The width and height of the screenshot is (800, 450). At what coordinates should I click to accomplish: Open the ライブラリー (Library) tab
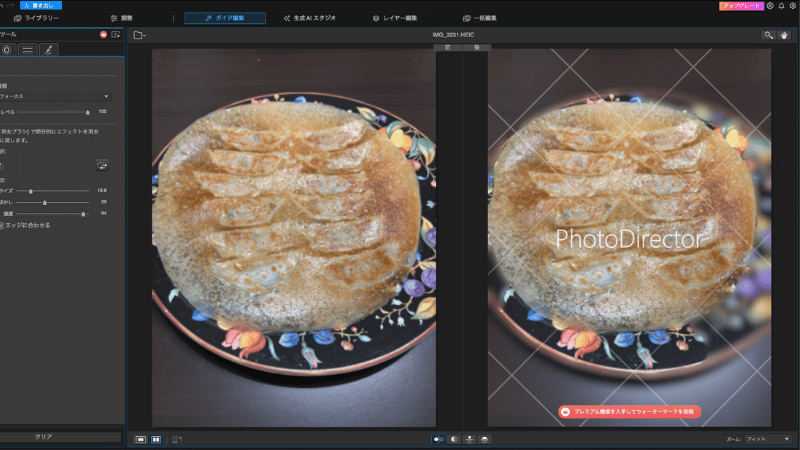point(36,18)
